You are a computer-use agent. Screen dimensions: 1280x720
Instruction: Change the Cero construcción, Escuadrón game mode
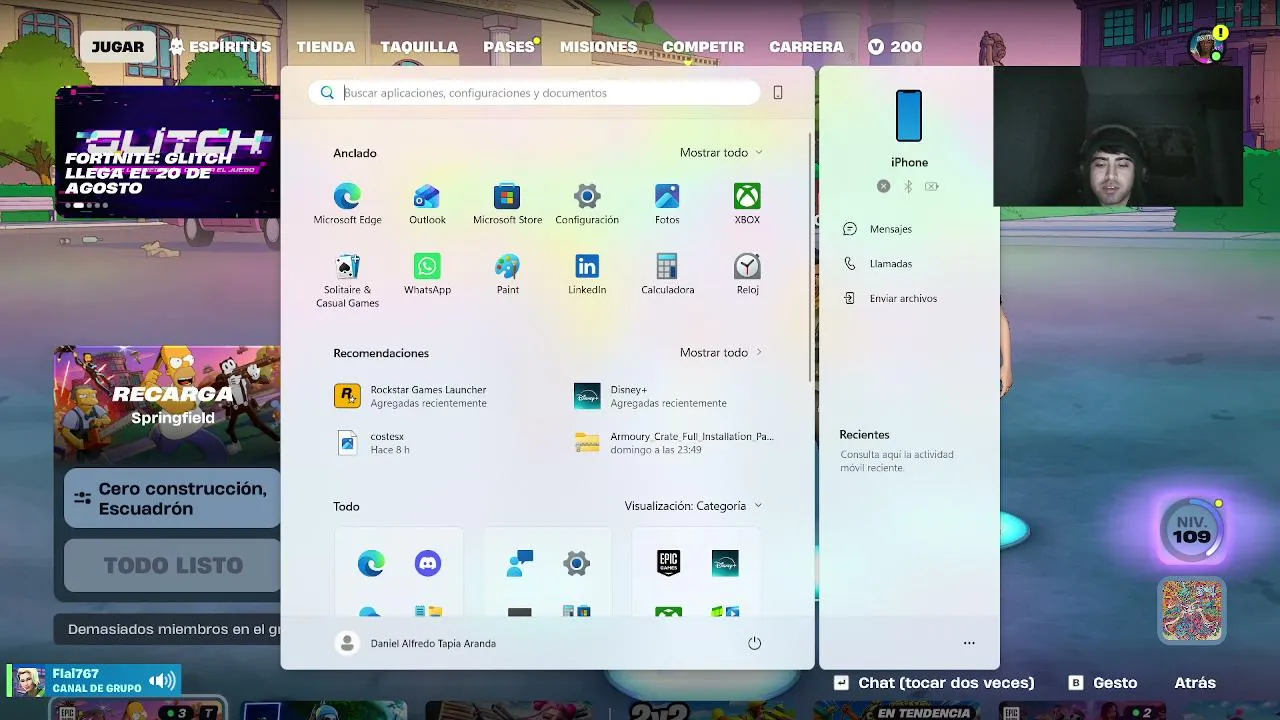tap(172, 498)
